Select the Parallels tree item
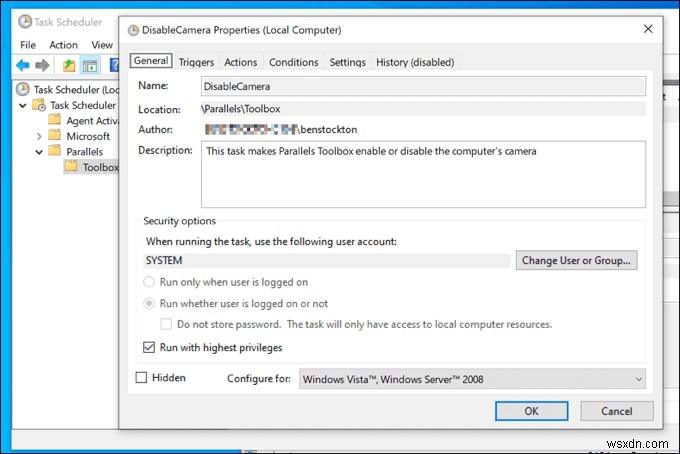Viewport: 680px width, 454px height. (85, 152)
